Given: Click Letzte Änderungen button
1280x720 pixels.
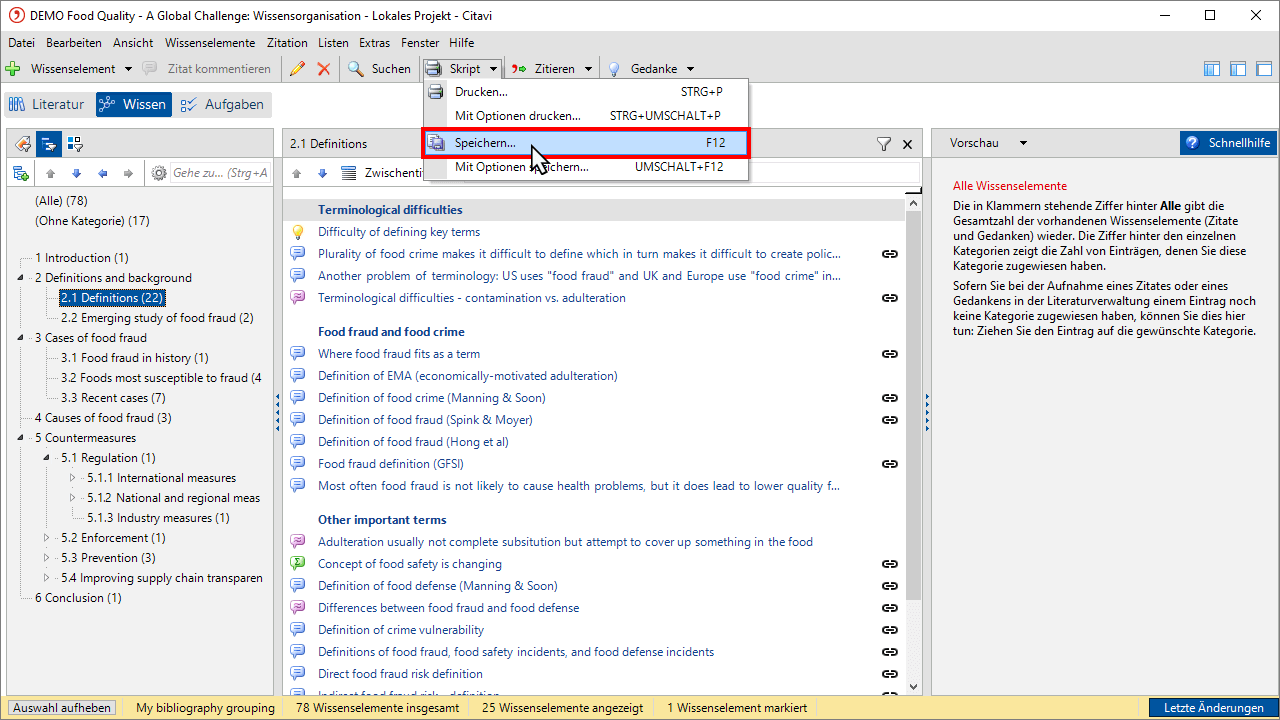Looking at the screenshot, I should click(1214, 708).
